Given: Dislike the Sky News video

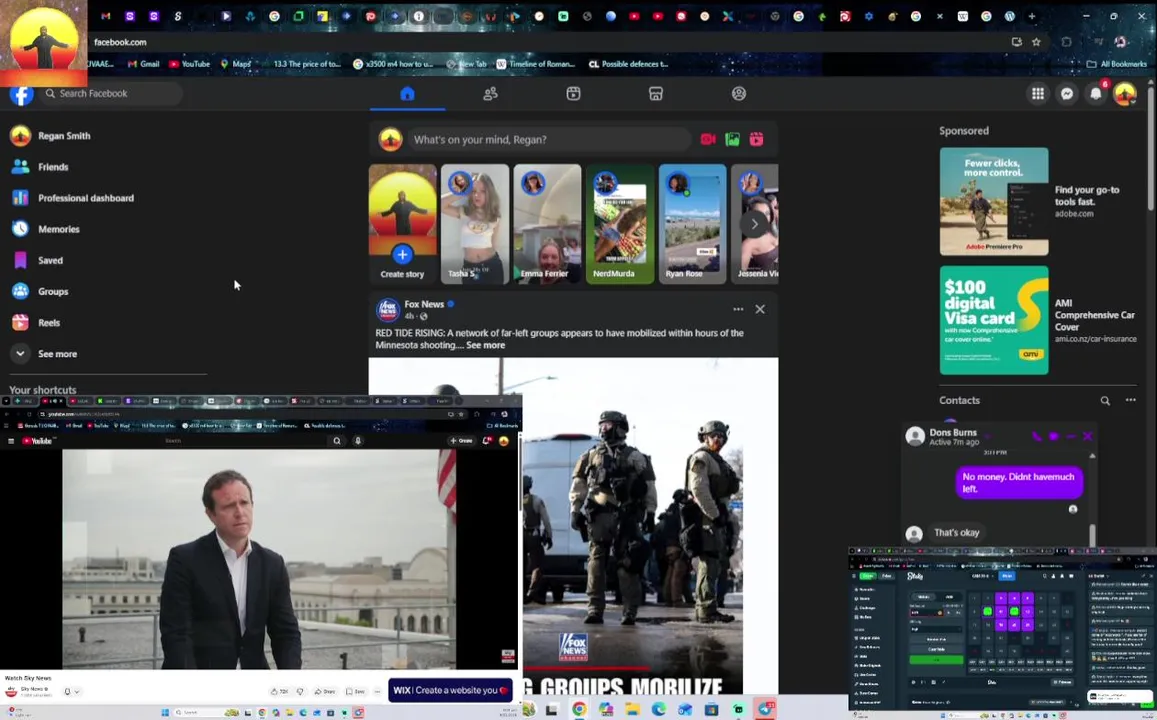Looking at the screenshot, I should 300,691.
